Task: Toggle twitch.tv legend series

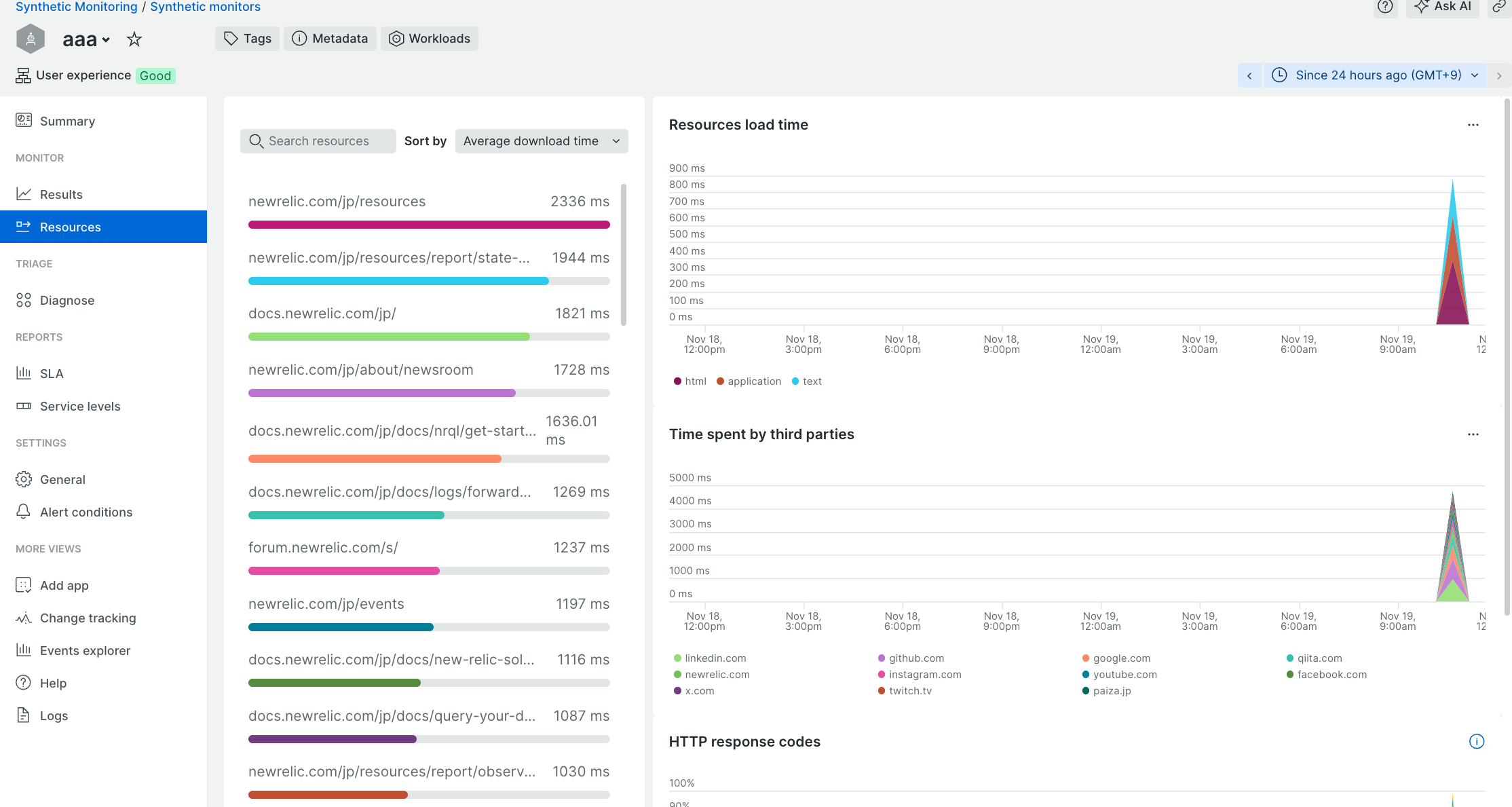Action: (905, 691)
